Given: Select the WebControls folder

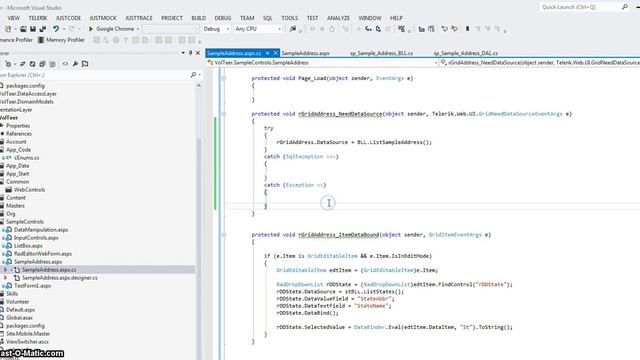Looking at the screenshot, I should (x=29, y=190).
